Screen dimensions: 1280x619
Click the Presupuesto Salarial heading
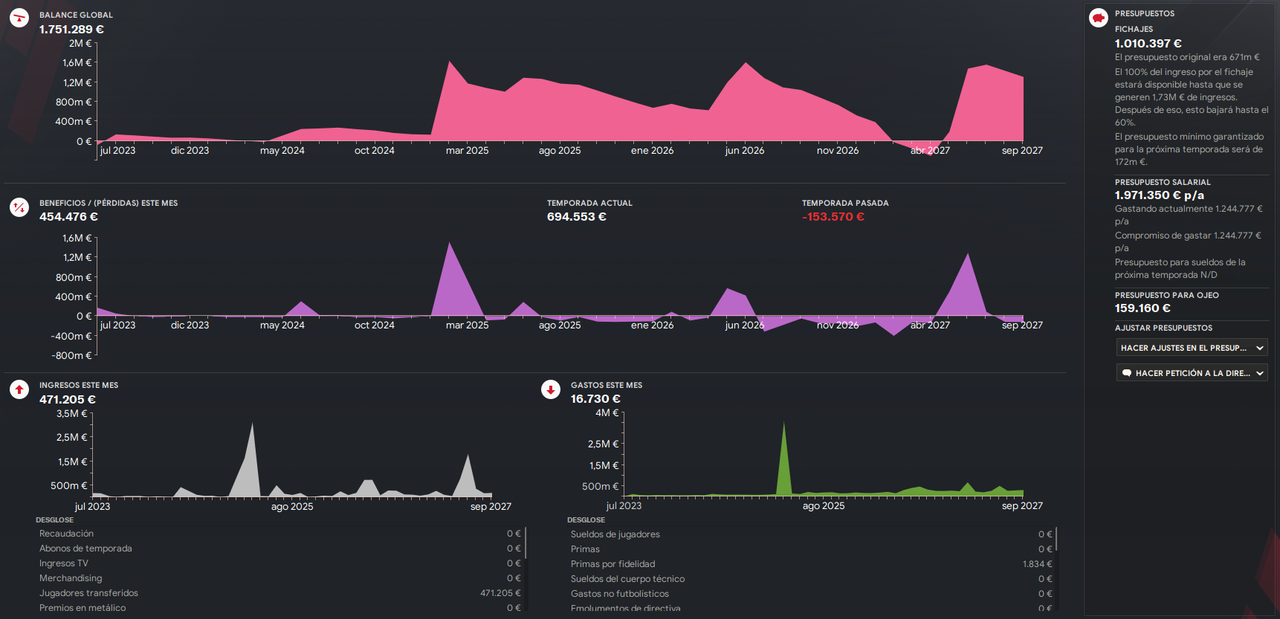(1163, 182)
